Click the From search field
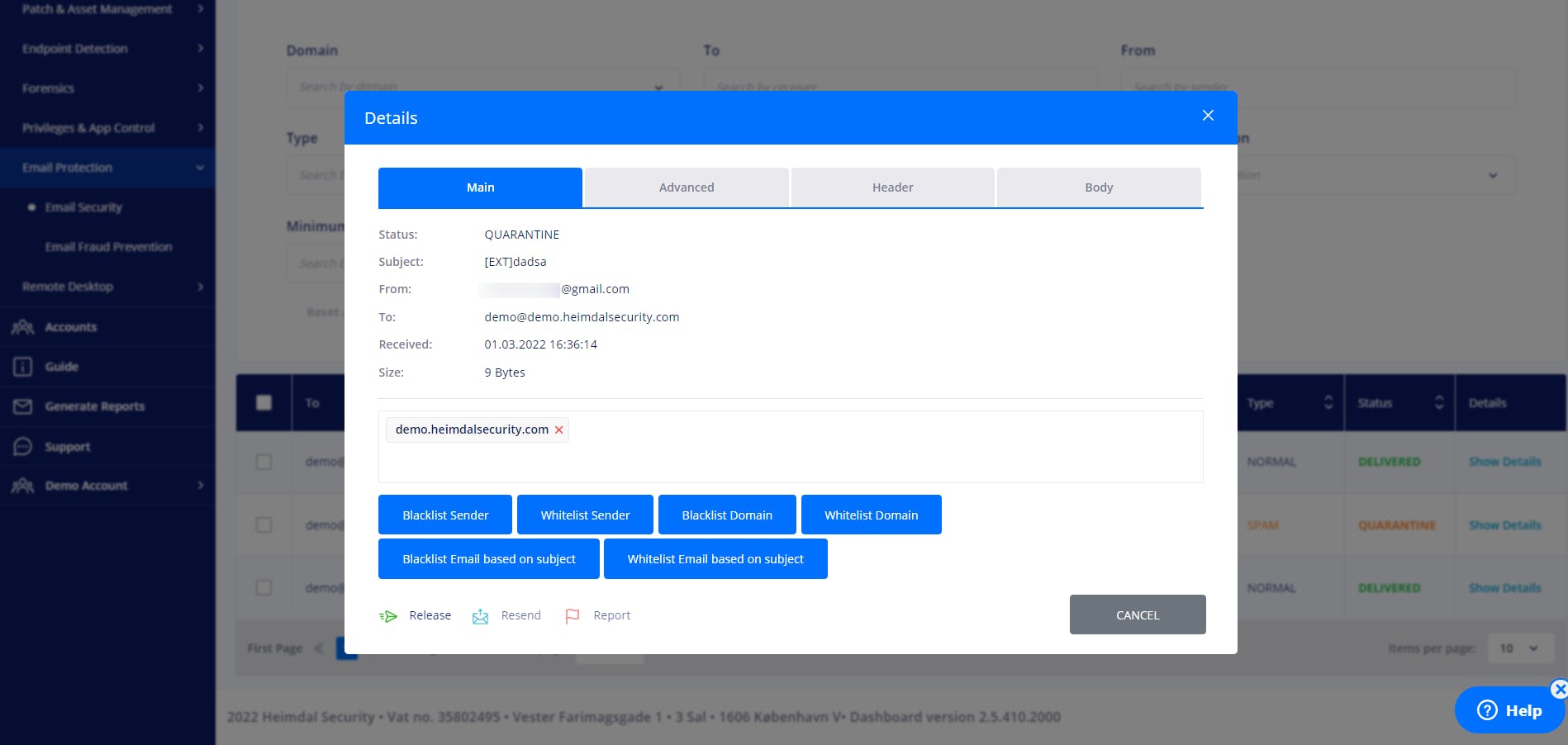1568x745 pixels. (1318, 87)
